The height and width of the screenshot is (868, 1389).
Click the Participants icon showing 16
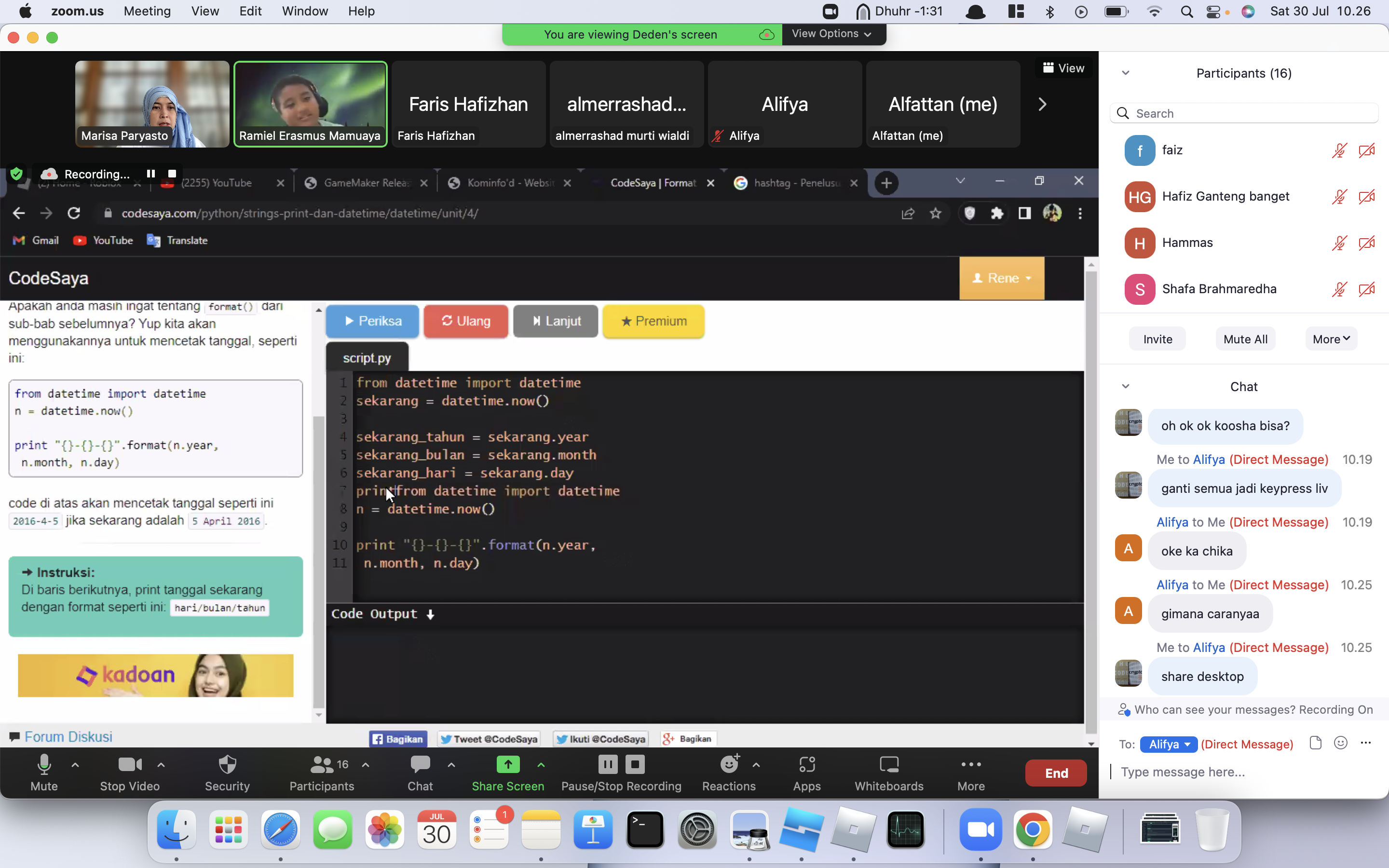pyautogui.click(x=321, y=772)
